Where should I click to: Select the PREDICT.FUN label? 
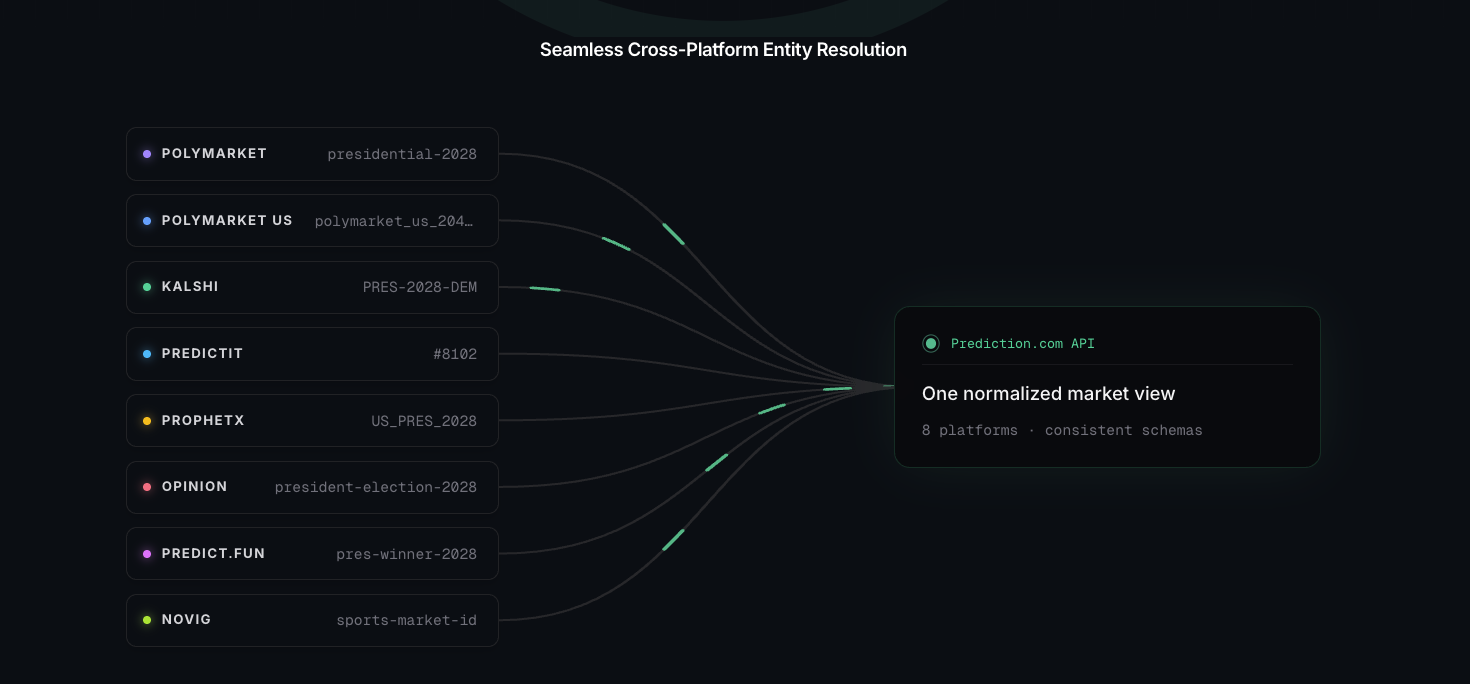214,554
